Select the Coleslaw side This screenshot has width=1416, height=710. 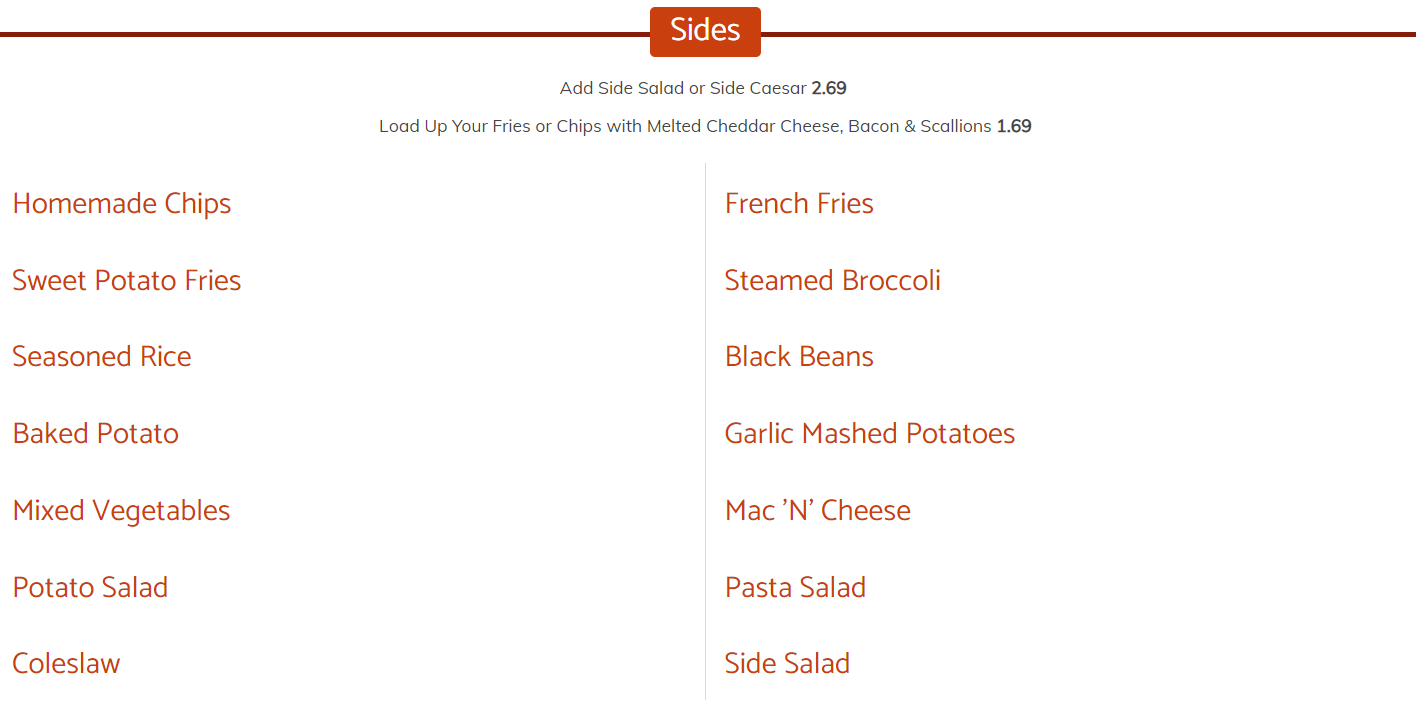click(66, 664)
